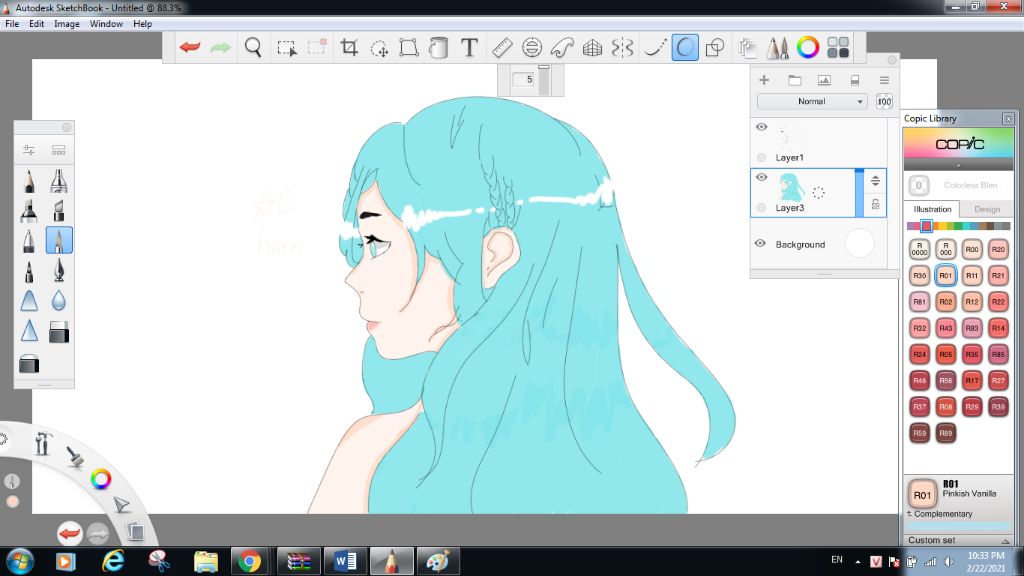Open the Normal blend mode dropdown
The width and height of the screenshot is (1024, 576).
pos(812,101)
